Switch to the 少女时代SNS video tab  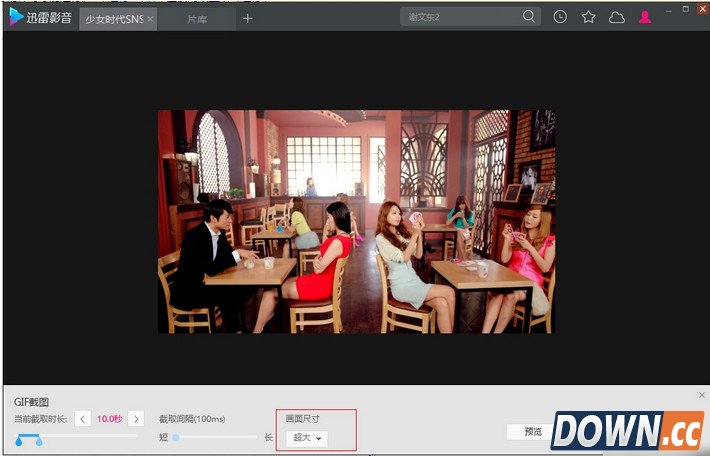pyautogui.click(x=112, y=19)
